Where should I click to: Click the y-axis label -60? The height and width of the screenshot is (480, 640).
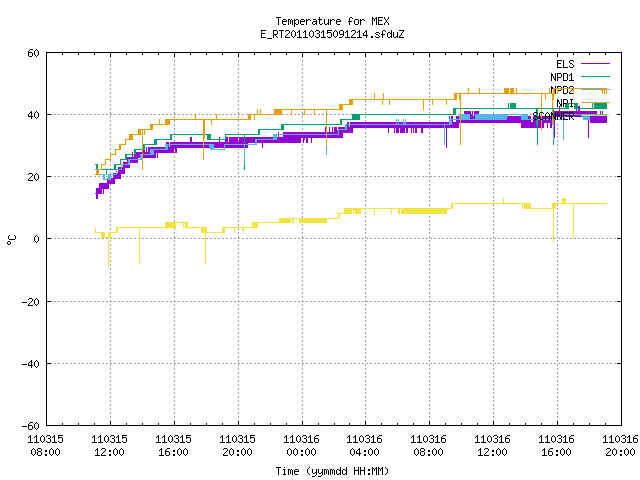31,426
